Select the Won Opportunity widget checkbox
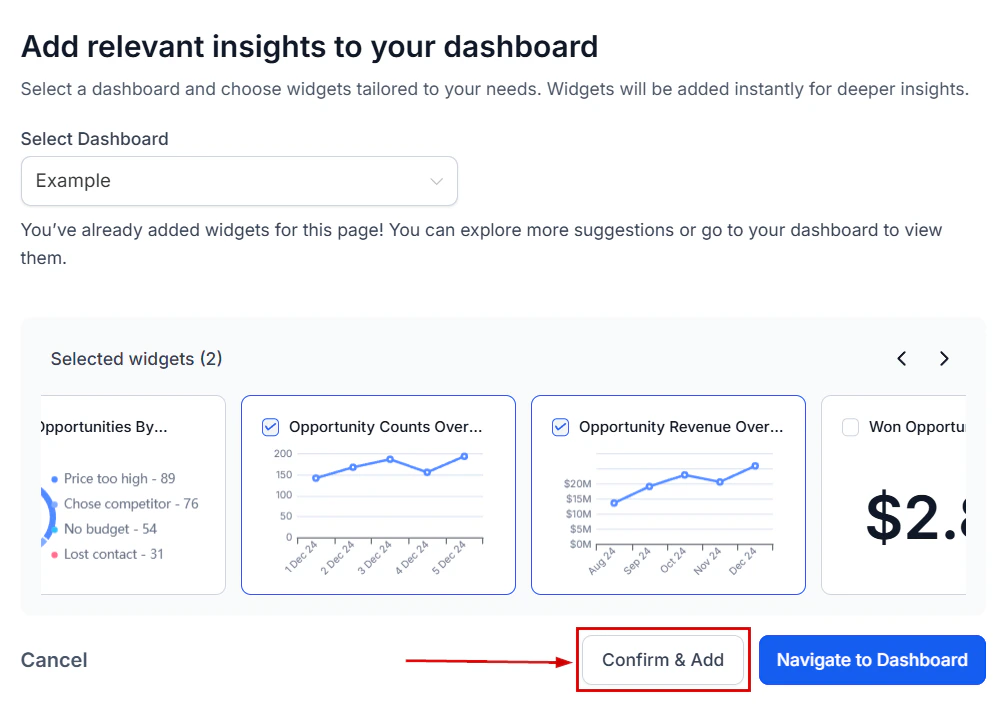 click(850, 427)
